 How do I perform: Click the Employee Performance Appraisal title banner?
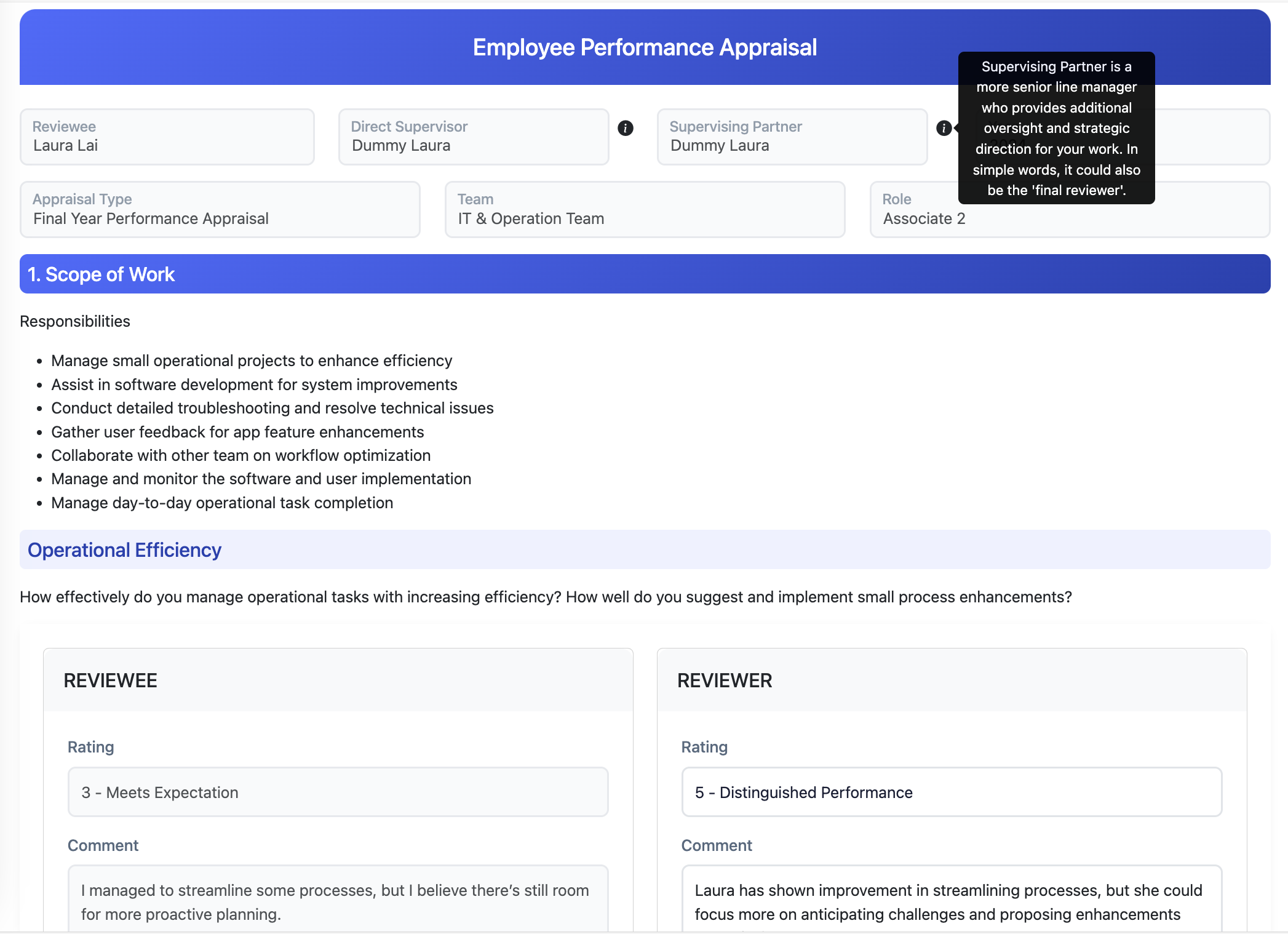click(x=644, y=47)
